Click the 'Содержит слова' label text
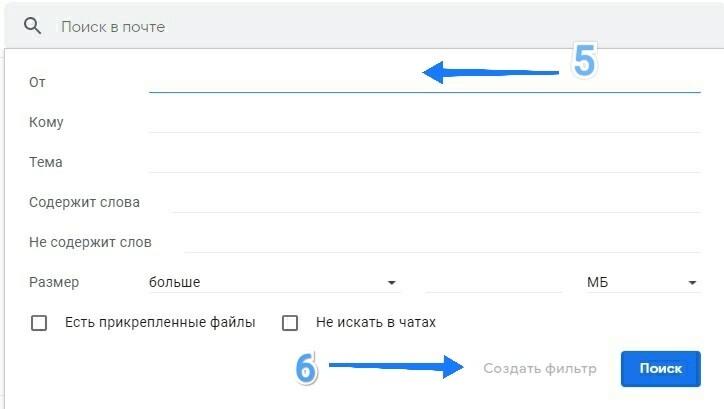724x409 pixels. (84, 202)
